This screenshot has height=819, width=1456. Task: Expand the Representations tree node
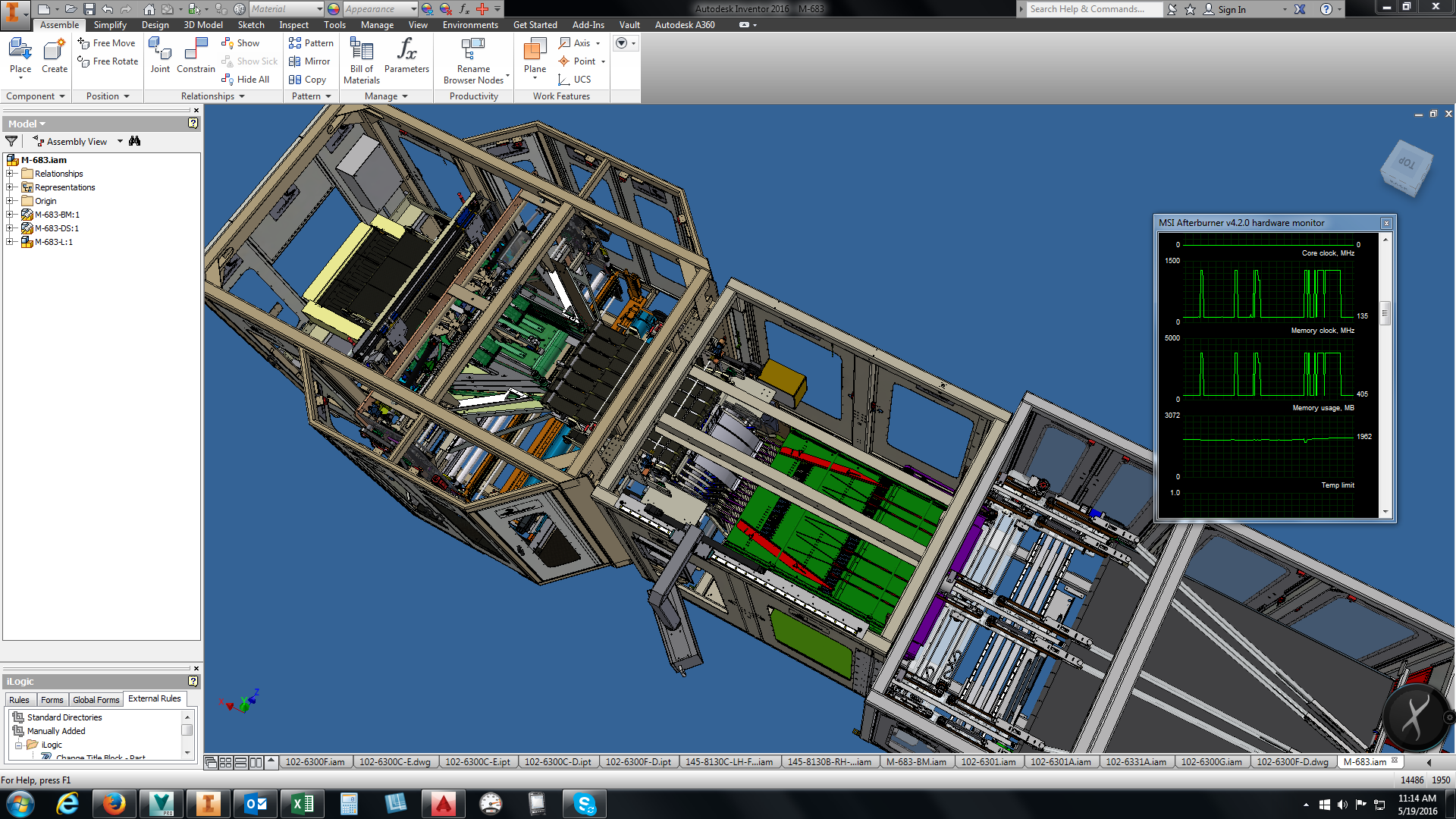[x=10, y=187]
